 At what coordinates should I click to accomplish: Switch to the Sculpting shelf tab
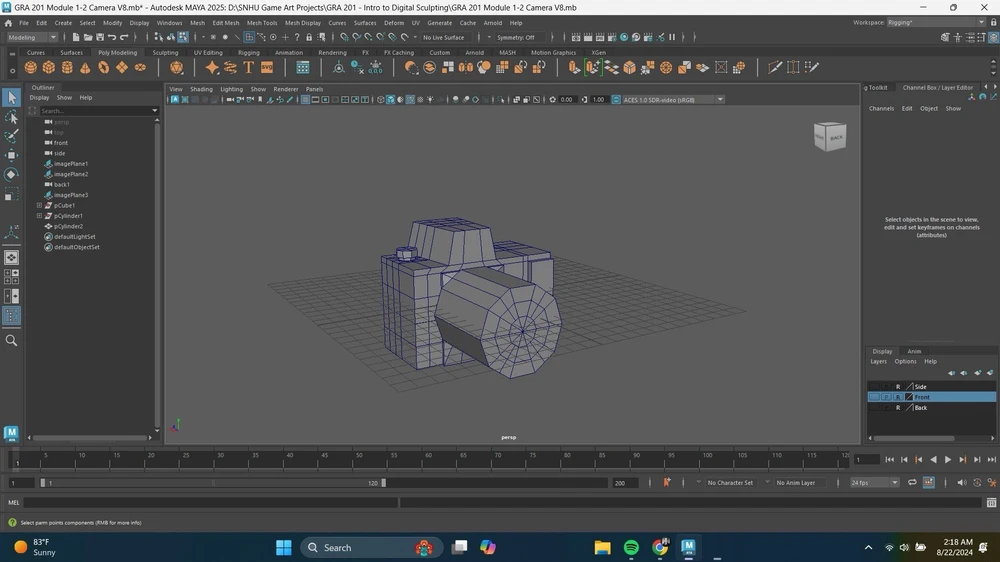pos(165,53)
